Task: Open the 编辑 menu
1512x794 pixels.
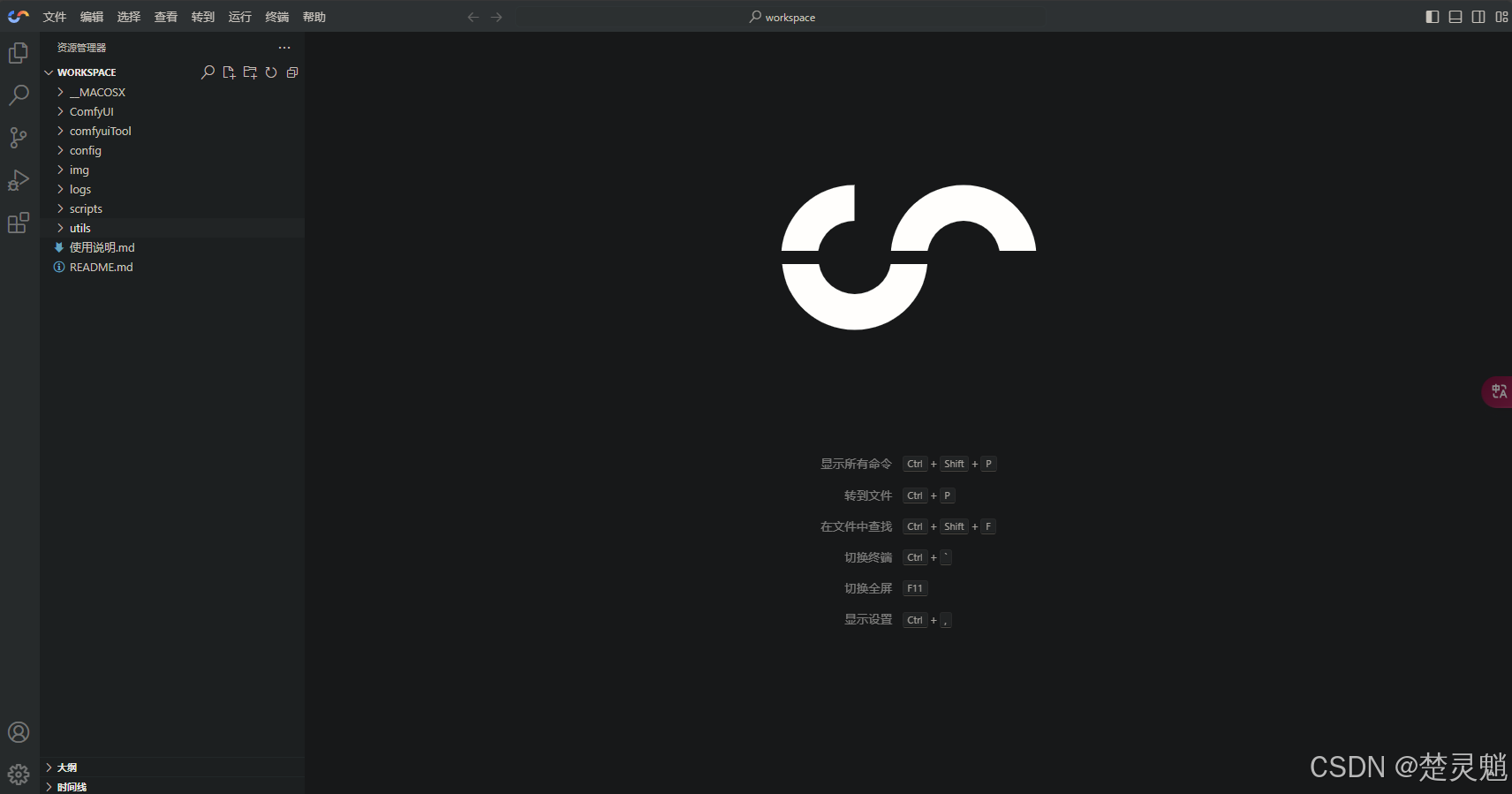Action: coord(92,17)
